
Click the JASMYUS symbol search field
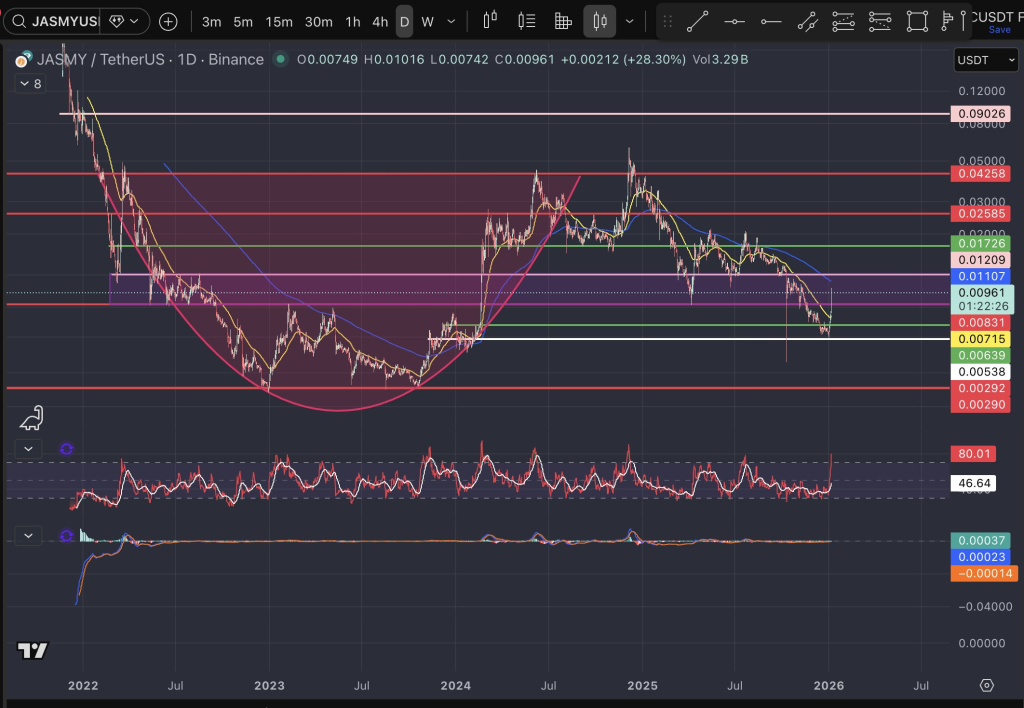pos(65,21)
